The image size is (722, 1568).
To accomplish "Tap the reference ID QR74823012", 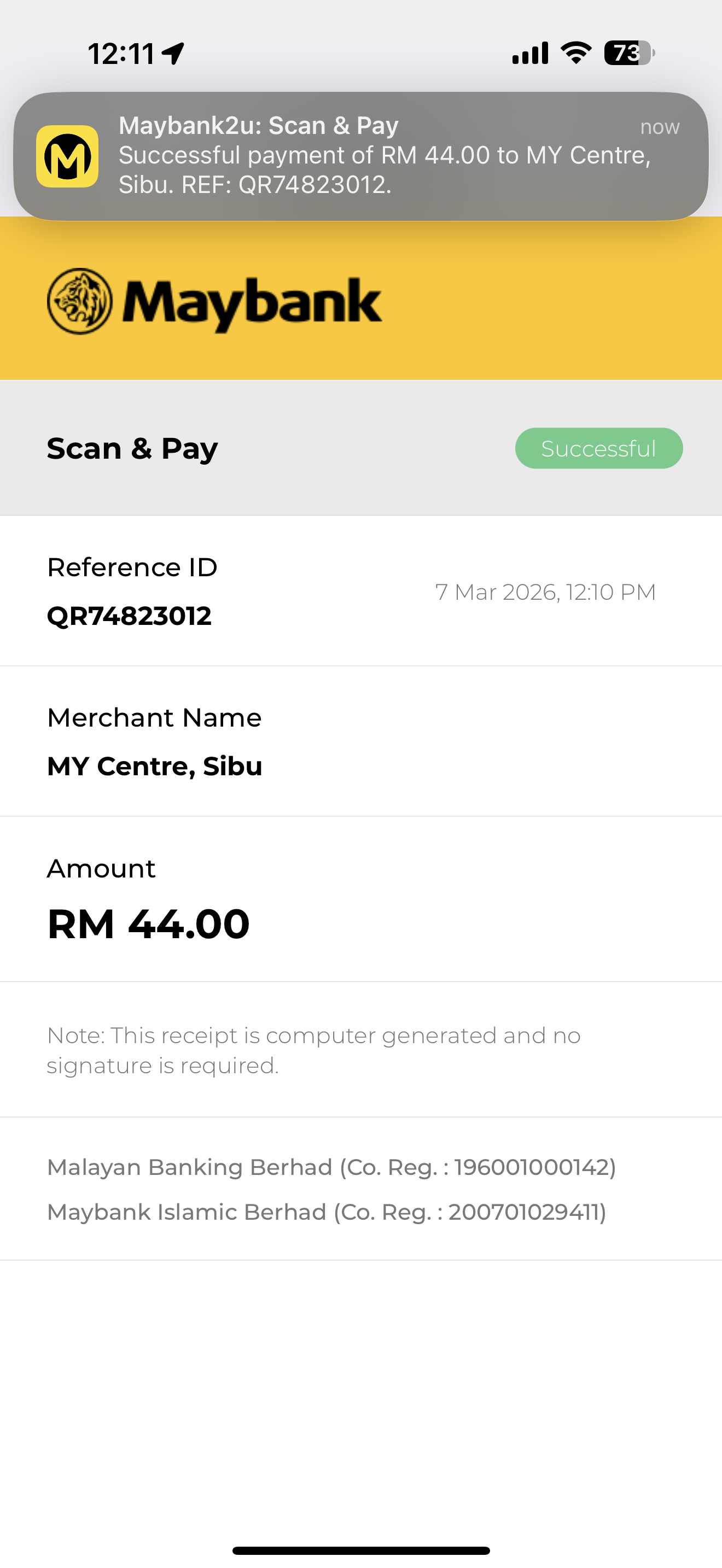I will 129,616.
